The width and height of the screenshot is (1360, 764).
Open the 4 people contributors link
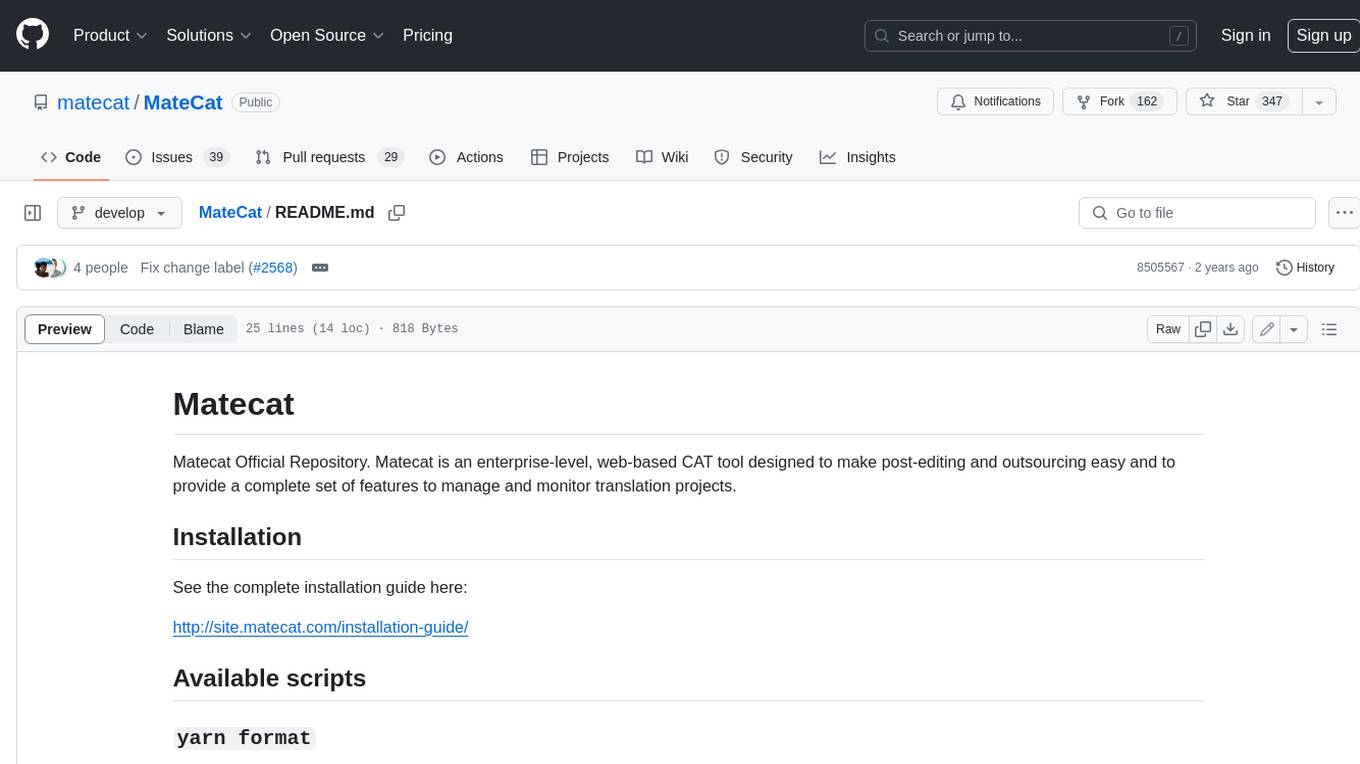(x=100, y=268)
